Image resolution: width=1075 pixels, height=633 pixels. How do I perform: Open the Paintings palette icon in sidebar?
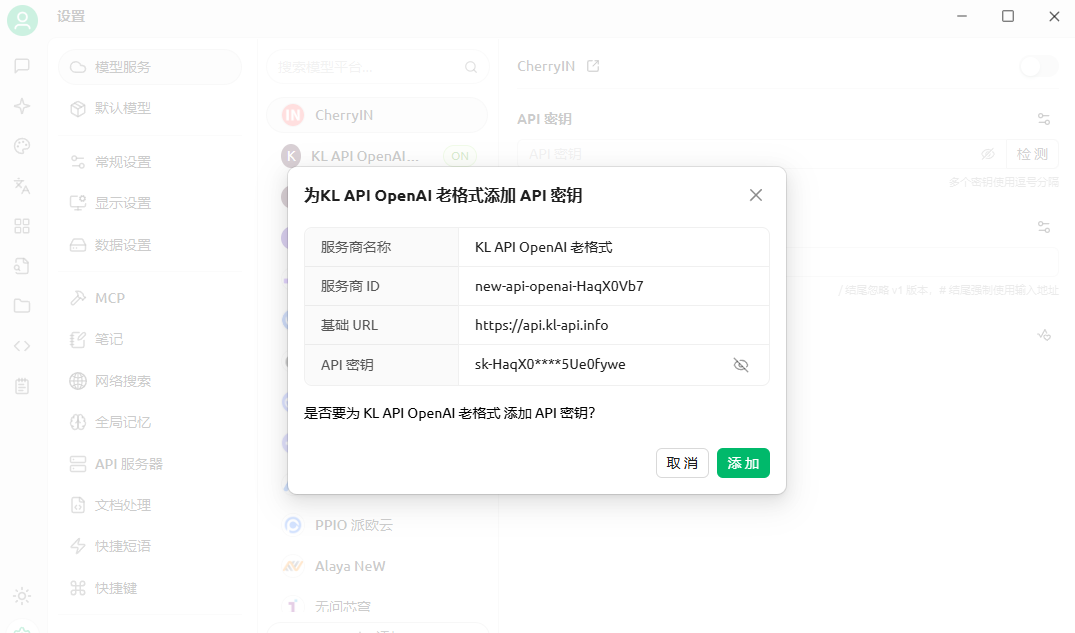click(x=22, y=146)
